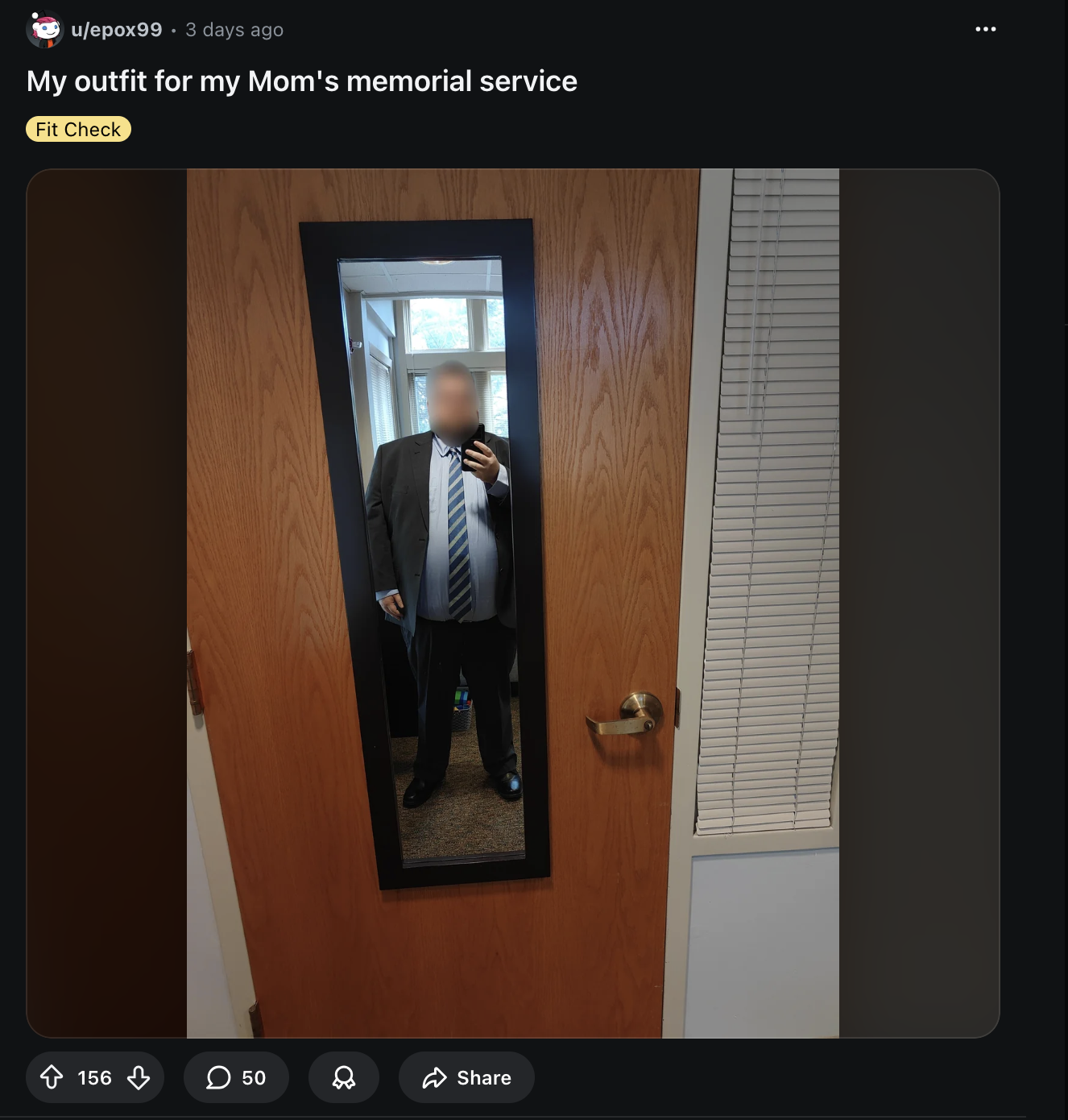Image resolution: width=1068 pixels, height=1120 pixels.
Task: Downvote the post by u/epox99
Action: pos(139,1077)
